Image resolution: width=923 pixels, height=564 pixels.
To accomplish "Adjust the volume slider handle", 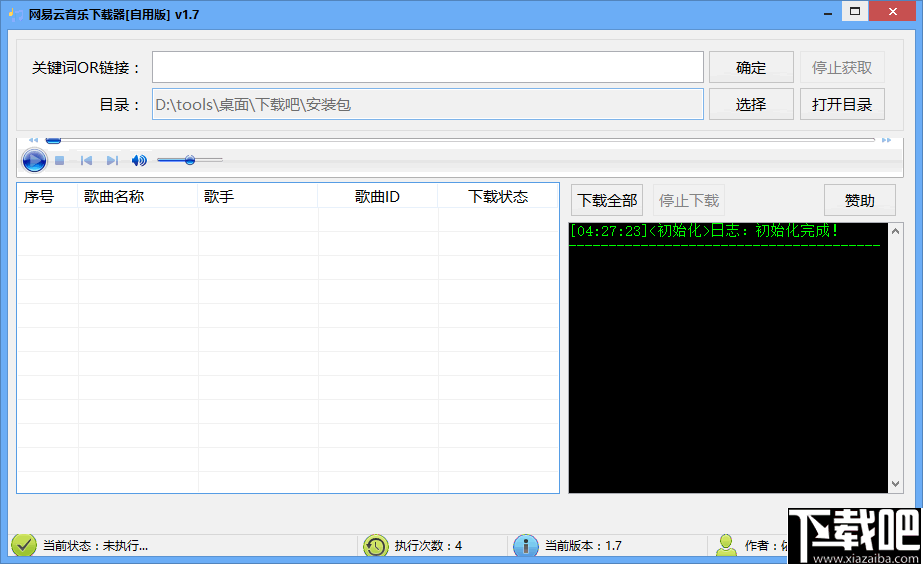I will click(190, 160).
